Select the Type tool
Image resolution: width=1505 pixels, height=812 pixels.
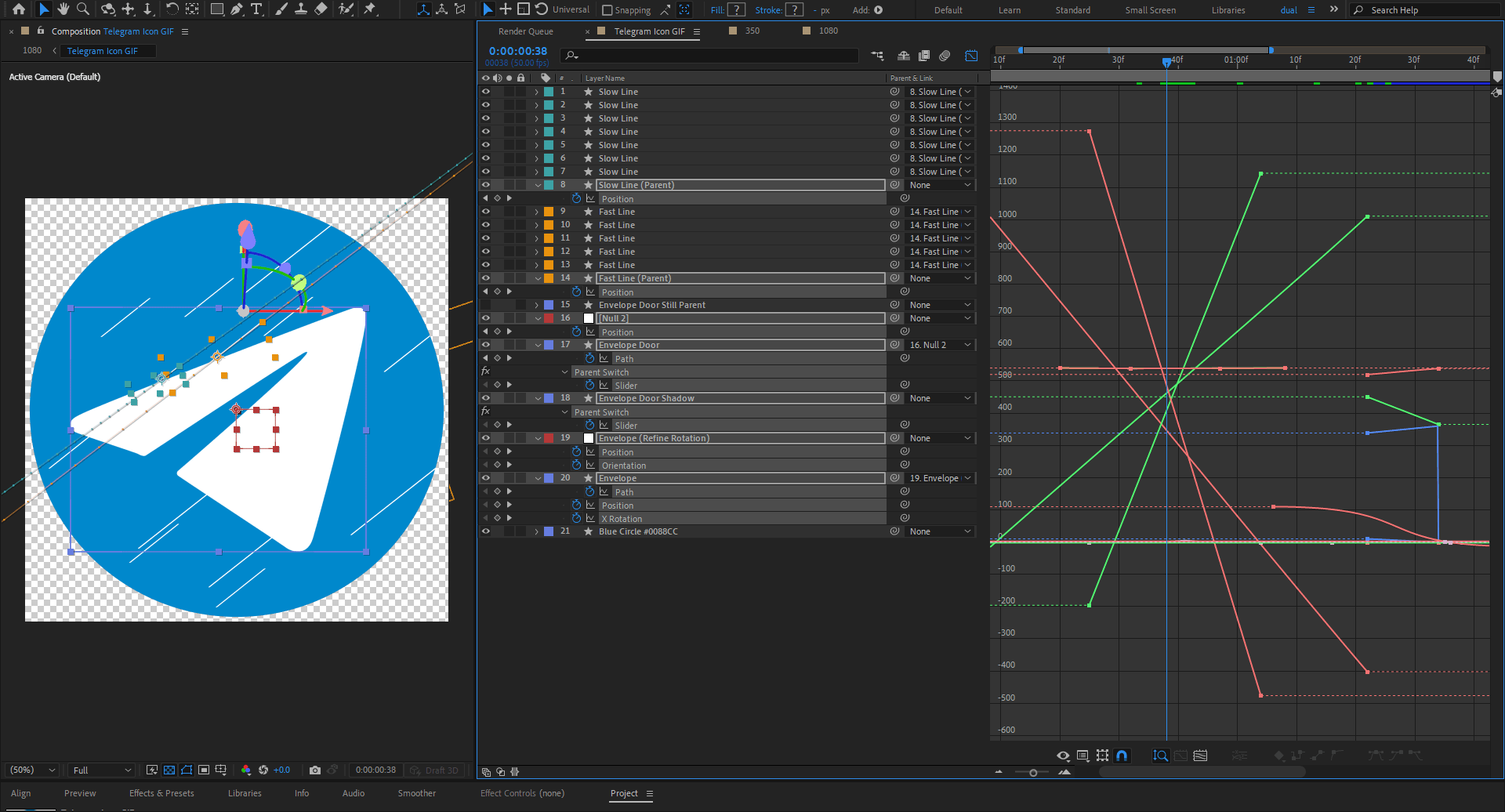point(256,9)
